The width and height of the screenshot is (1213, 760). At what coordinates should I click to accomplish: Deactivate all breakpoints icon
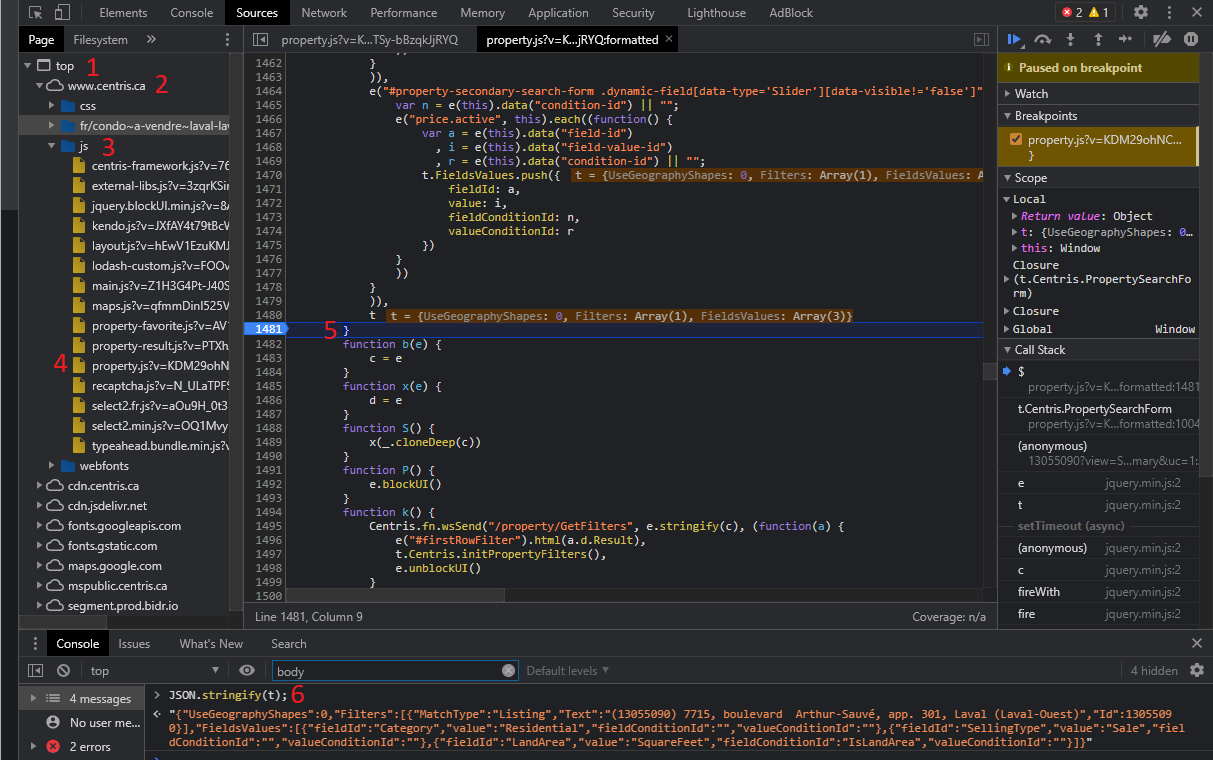(x=1161, y=39)
